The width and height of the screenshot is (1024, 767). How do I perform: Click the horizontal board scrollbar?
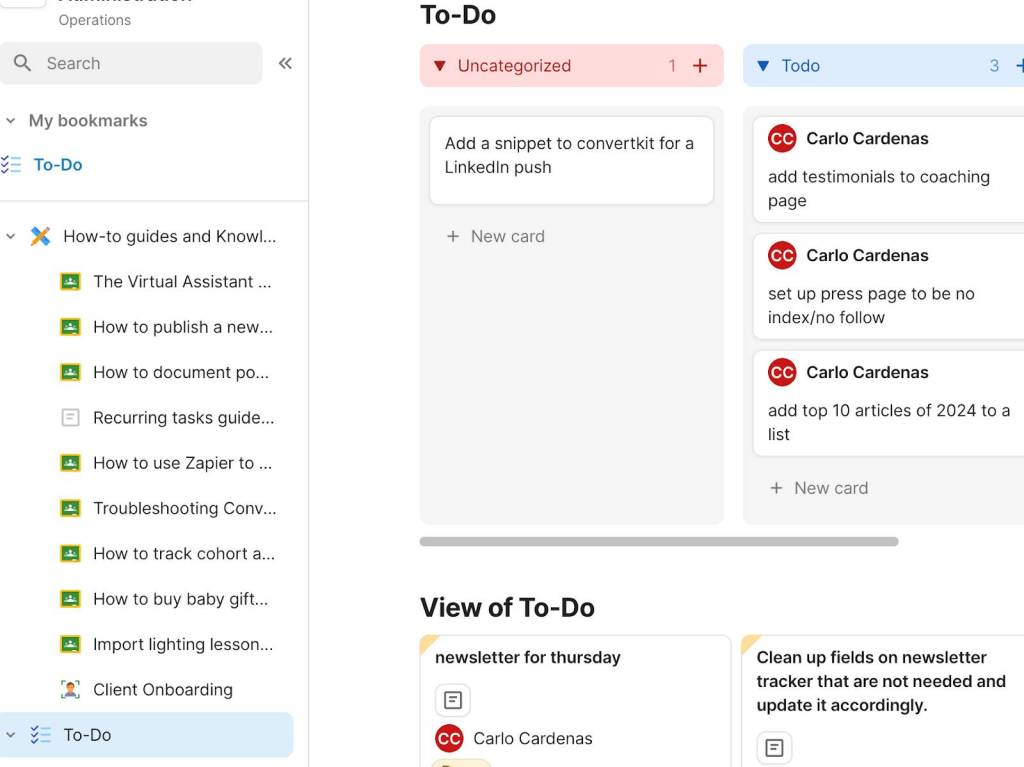659,542
